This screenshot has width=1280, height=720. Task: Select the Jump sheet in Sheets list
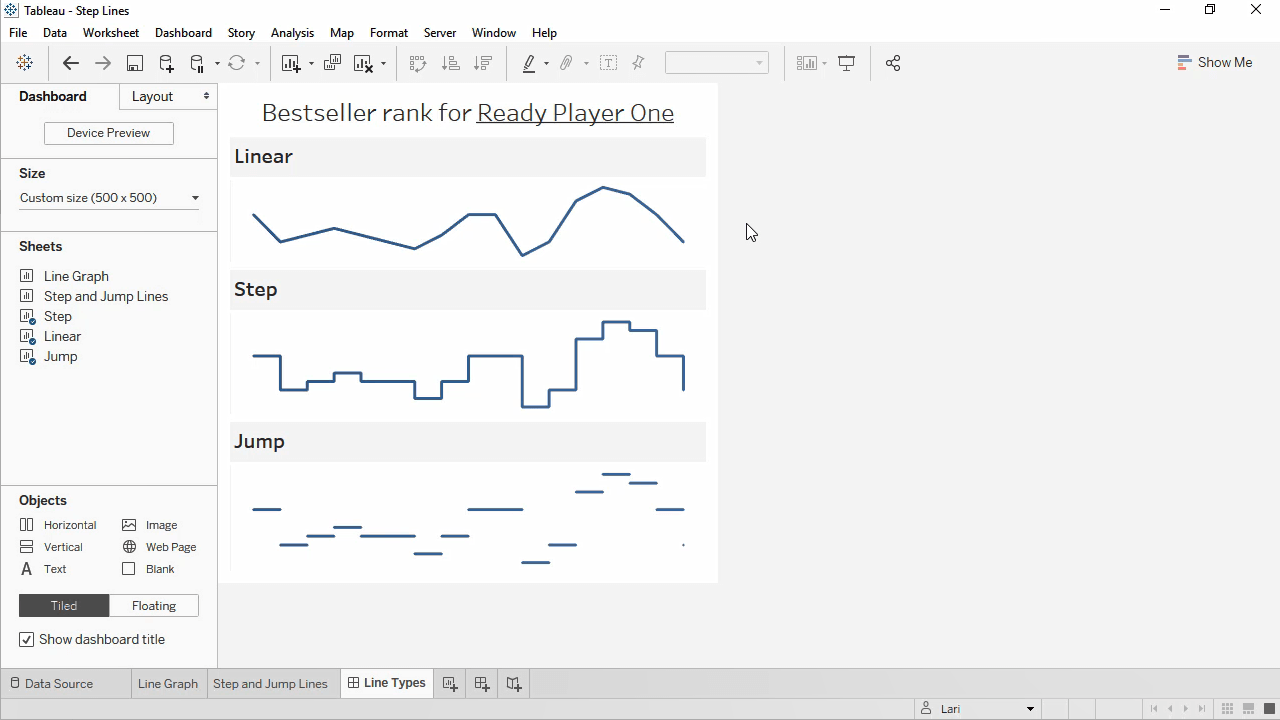pyautogui.click(x=60, y=356)
